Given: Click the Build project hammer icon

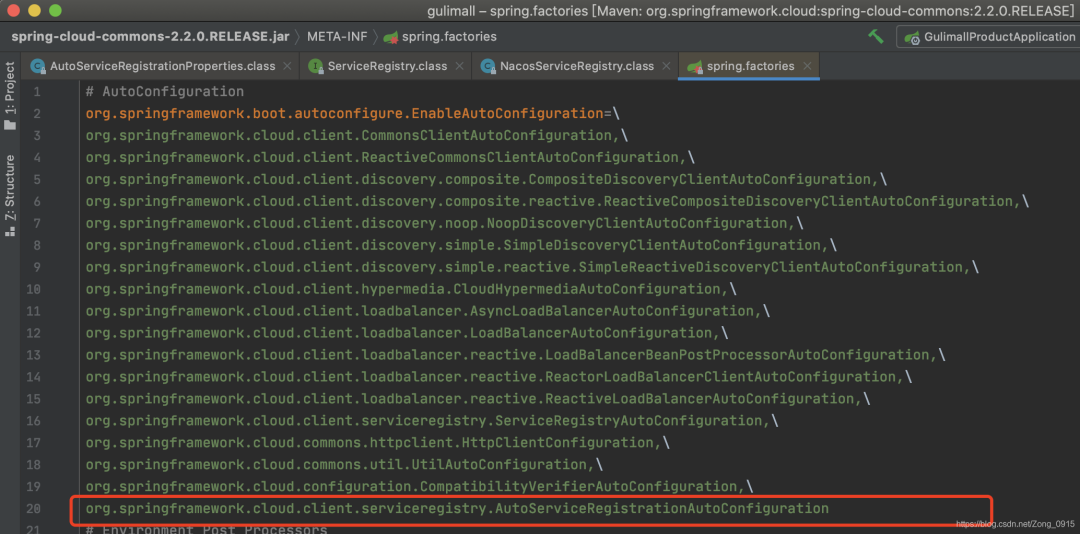Looking at the screenshot, I should [x=876, y=37].
